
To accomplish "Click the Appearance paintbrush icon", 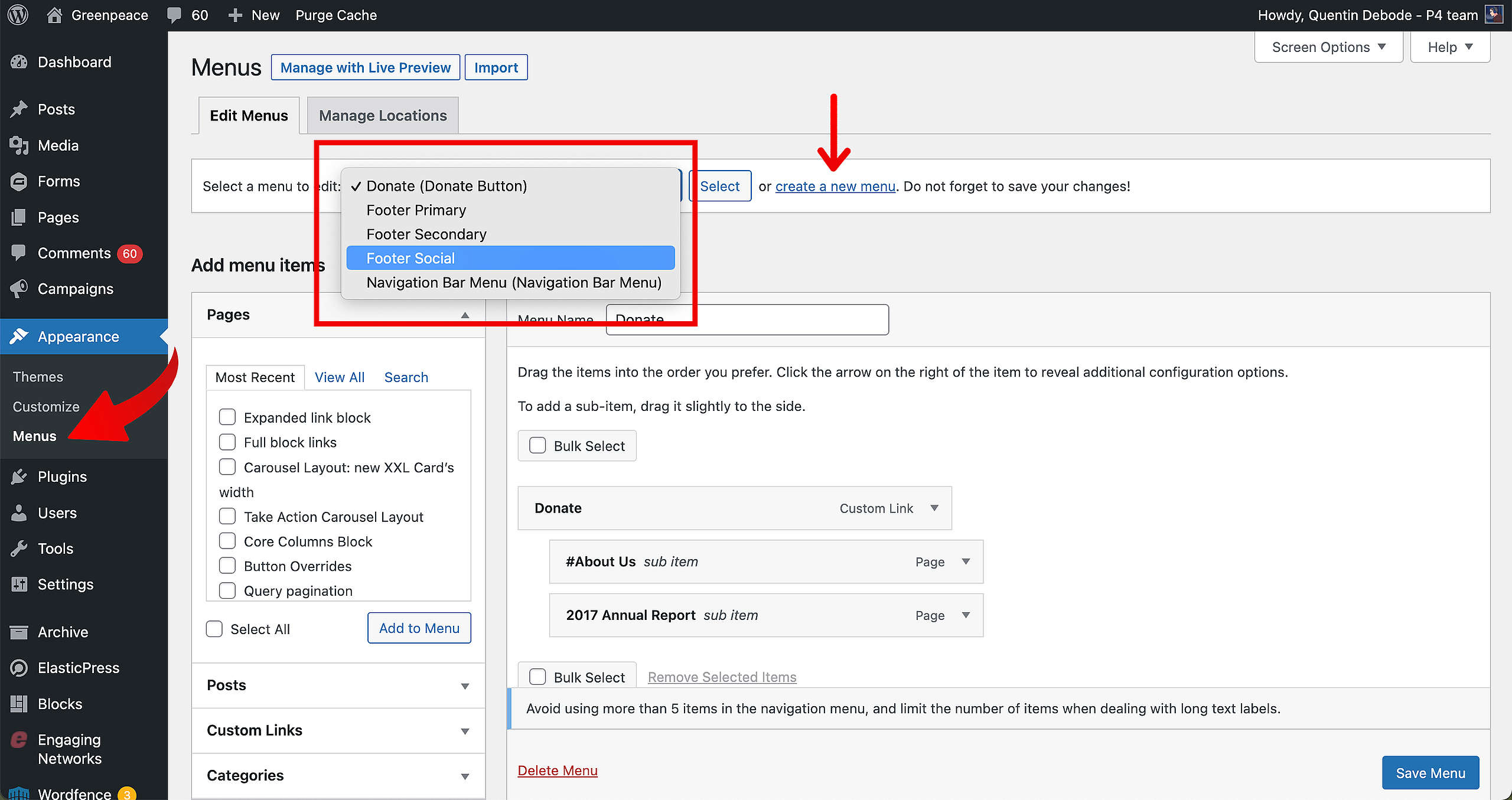I will click(x=19, y=337).
